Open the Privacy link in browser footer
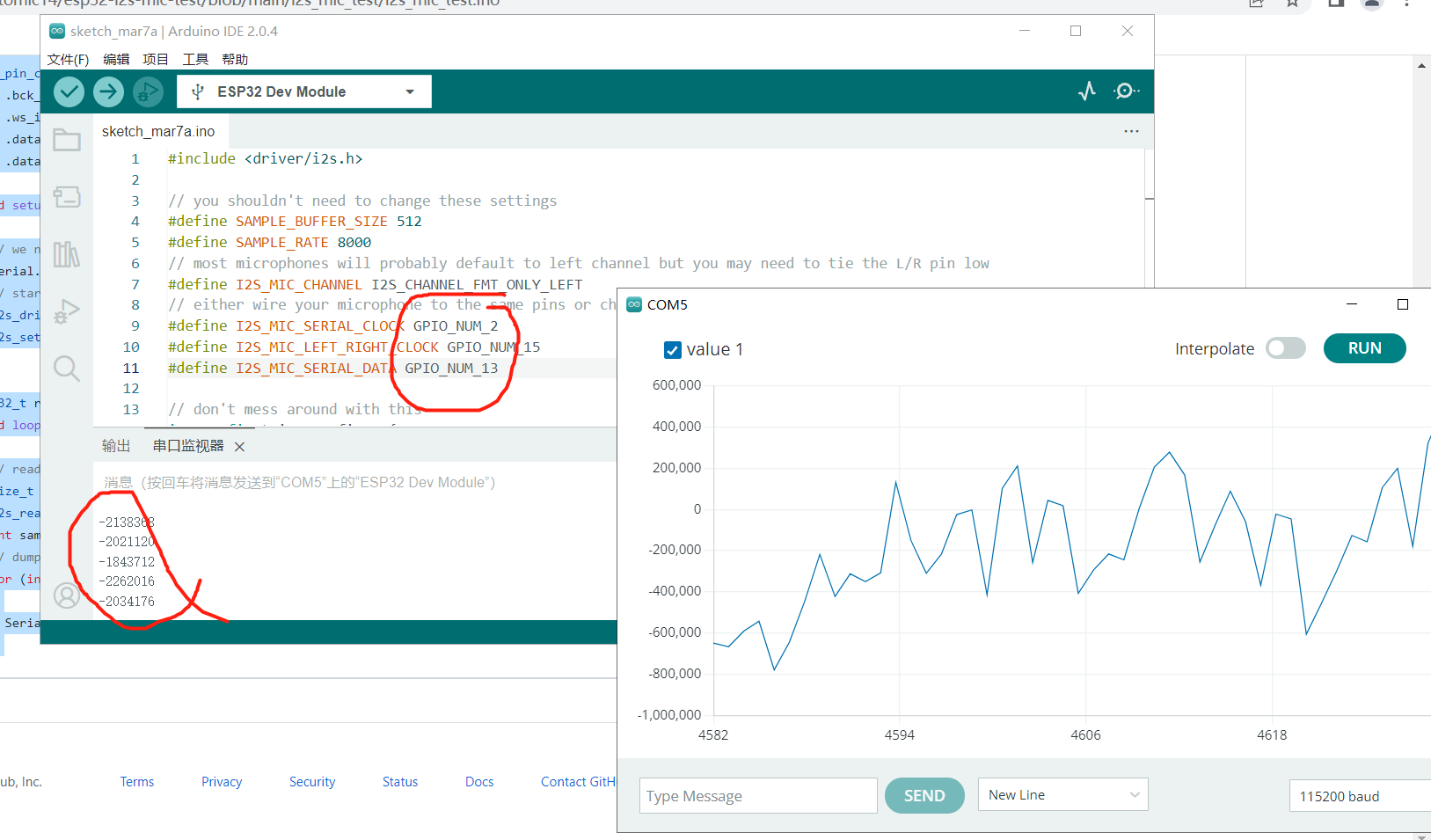 coord(222,782)
